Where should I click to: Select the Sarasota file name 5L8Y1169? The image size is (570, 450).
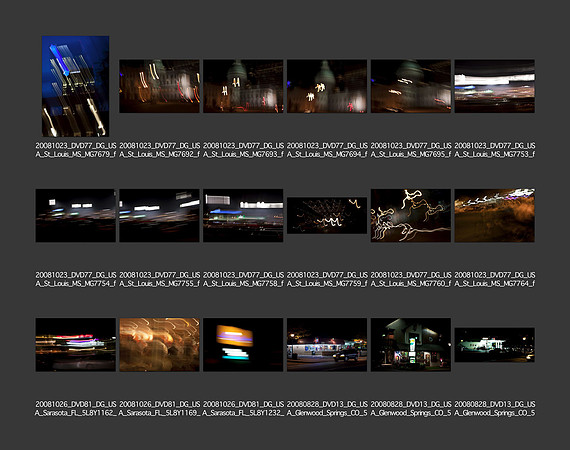(159, 408)
